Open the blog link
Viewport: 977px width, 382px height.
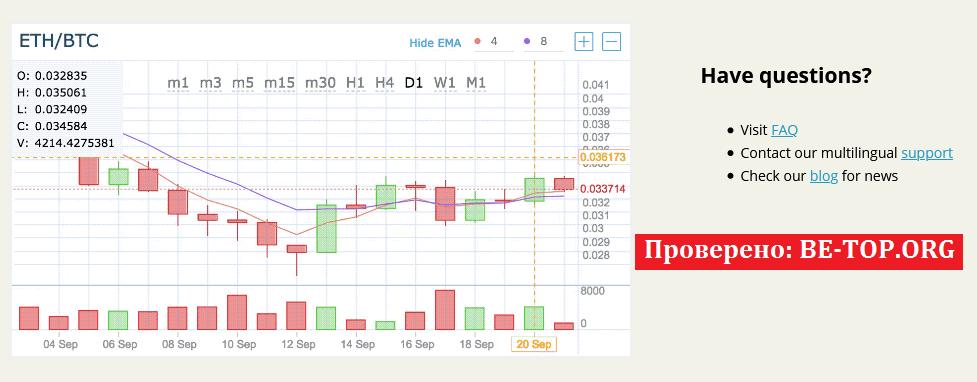point(824,176)
